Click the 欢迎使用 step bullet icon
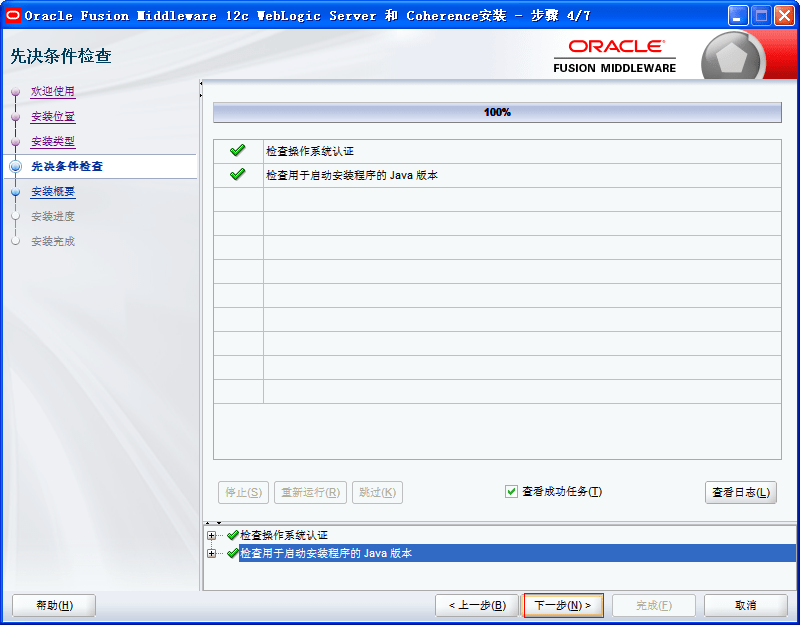800x625 pixels. pyautogui.click(x=16, y=92)
